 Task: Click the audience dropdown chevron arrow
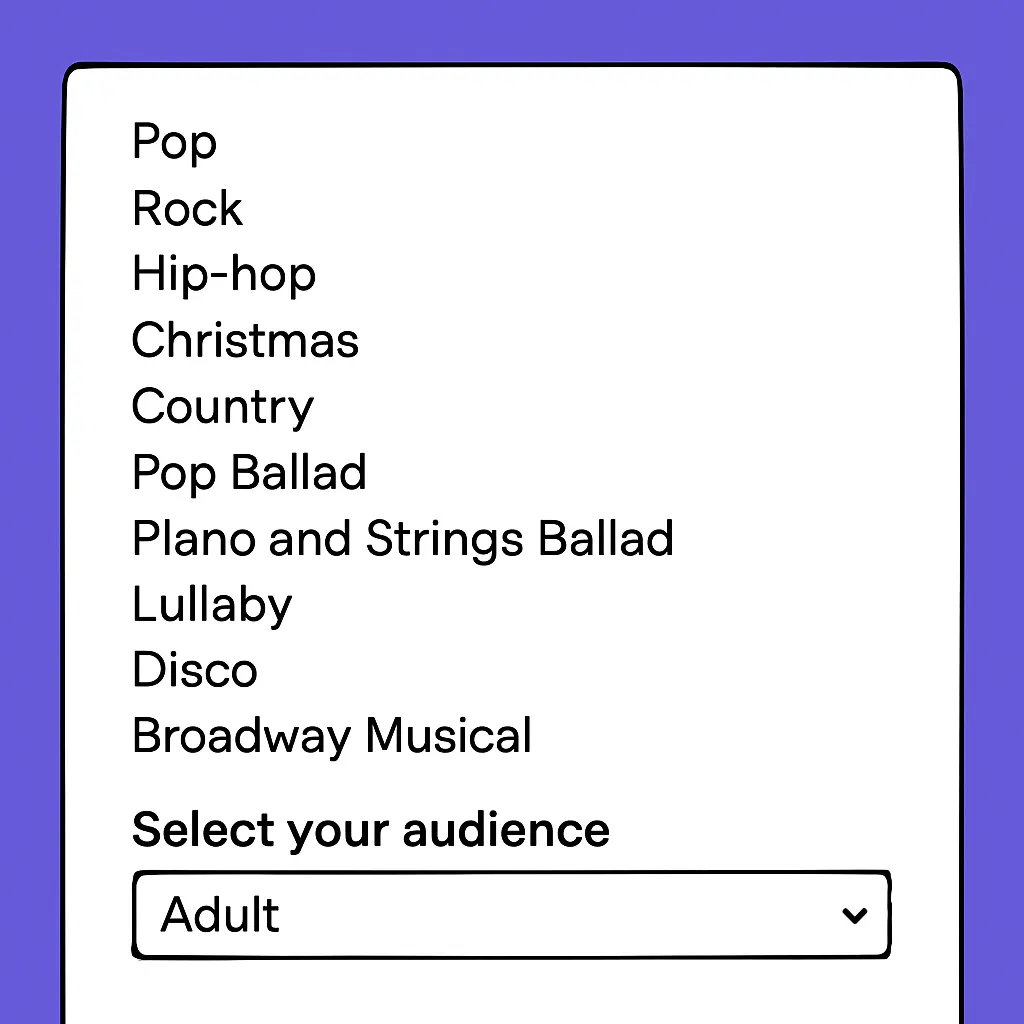coord(854,915)
